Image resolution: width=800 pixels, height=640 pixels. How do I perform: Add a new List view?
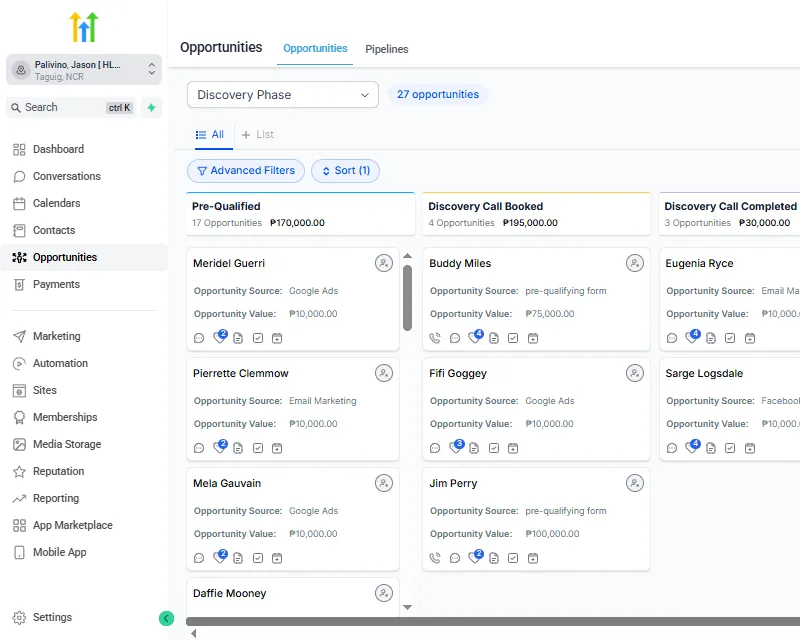(258, 135)
